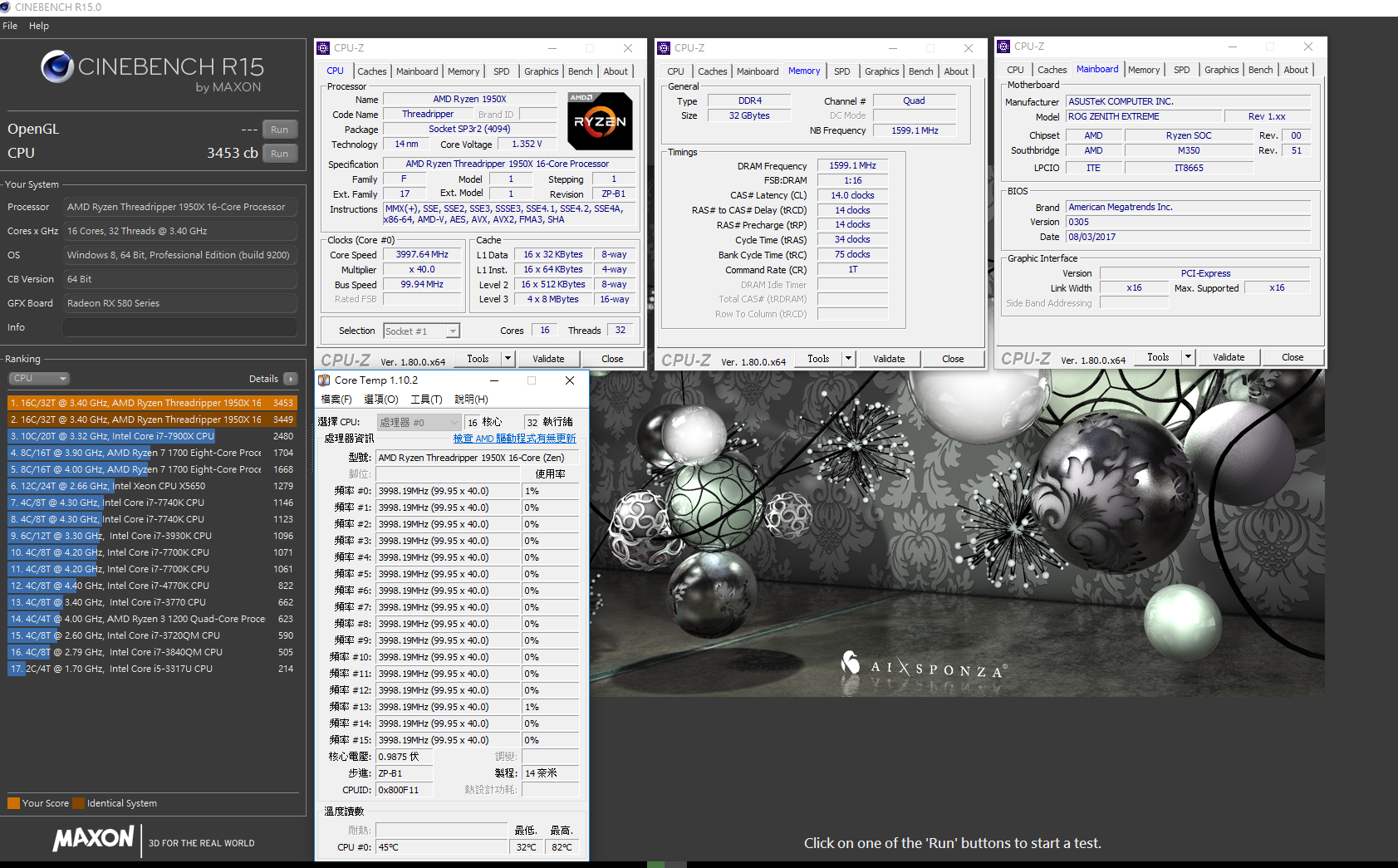Click Validate in the Memory CPU-Z window
Screen dimensions: 1398x868
pos(889,359)
